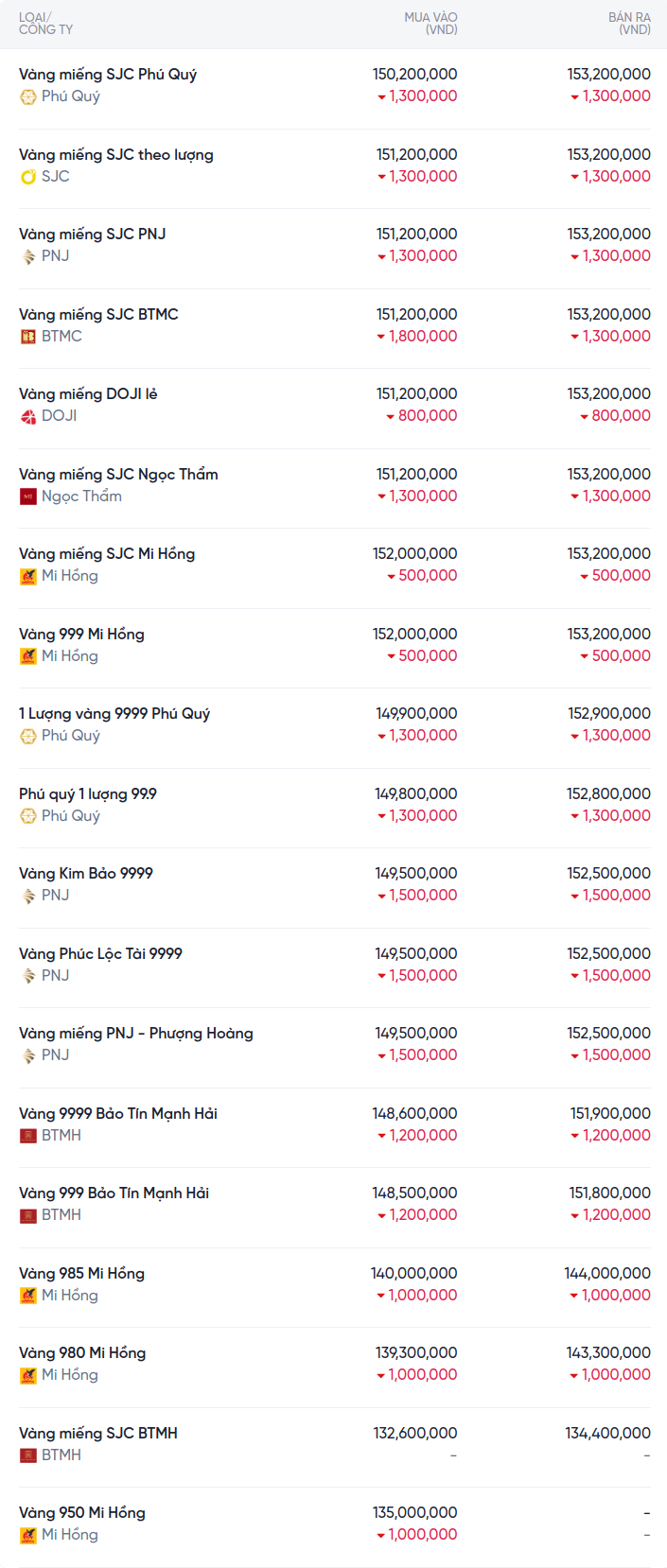Click the yellow SJC company logo
The image size is (667, 1568).
click(x=28, y=177)
